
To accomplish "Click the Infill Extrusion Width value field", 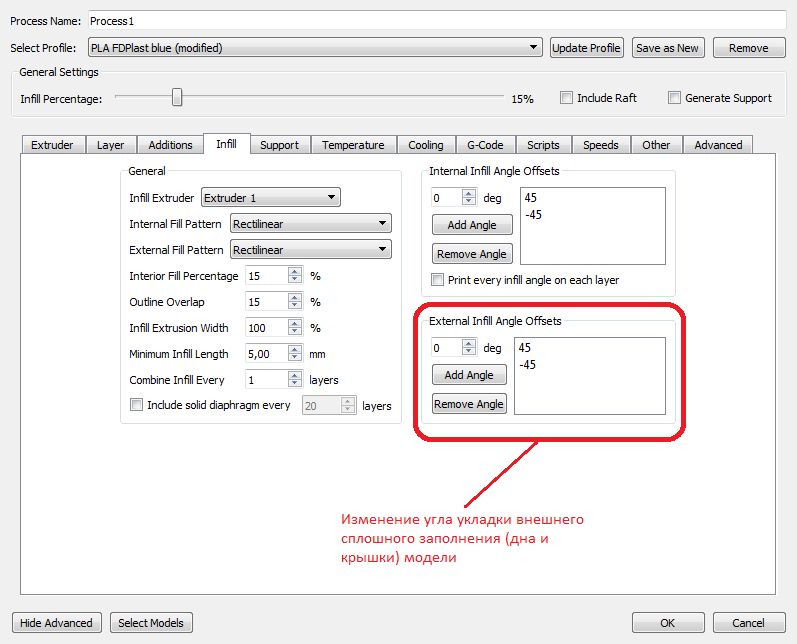I will pyautogui.click(x=266, y=327).
